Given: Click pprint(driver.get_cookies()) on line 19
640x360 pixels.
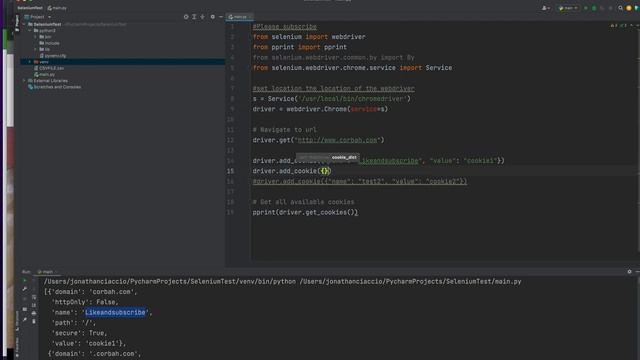Looking at the screenshot, I should point(305,212).
